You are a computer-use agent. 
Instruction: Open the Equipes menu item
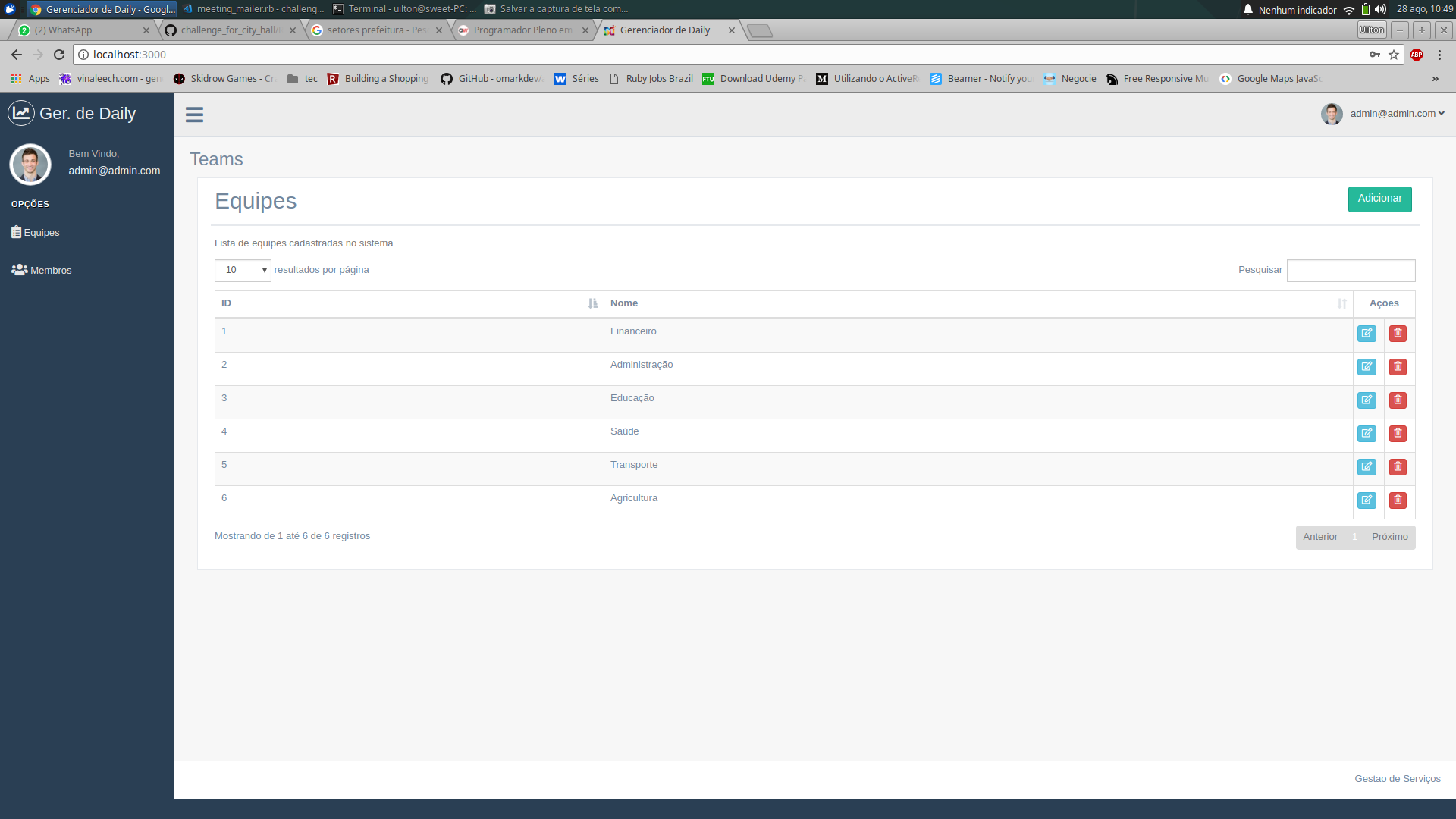[x=41, y=232]
